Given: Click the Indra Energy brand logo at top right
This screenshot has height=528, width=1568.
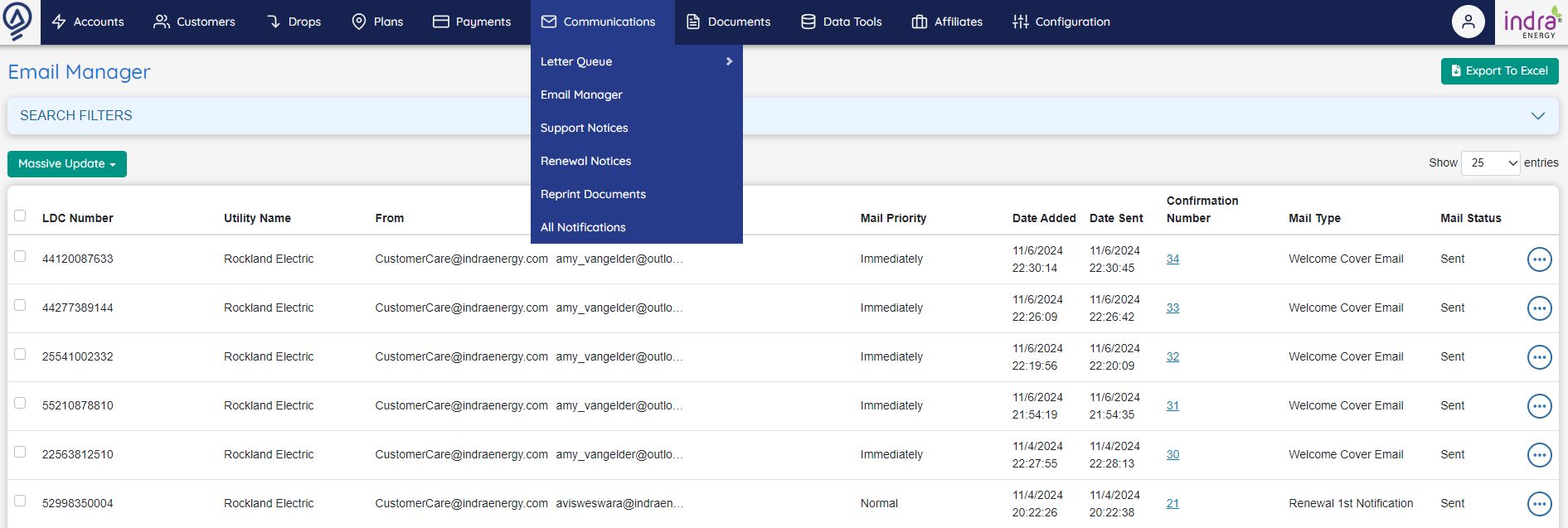Looking at the screenshot, I should click(1532, 22).
